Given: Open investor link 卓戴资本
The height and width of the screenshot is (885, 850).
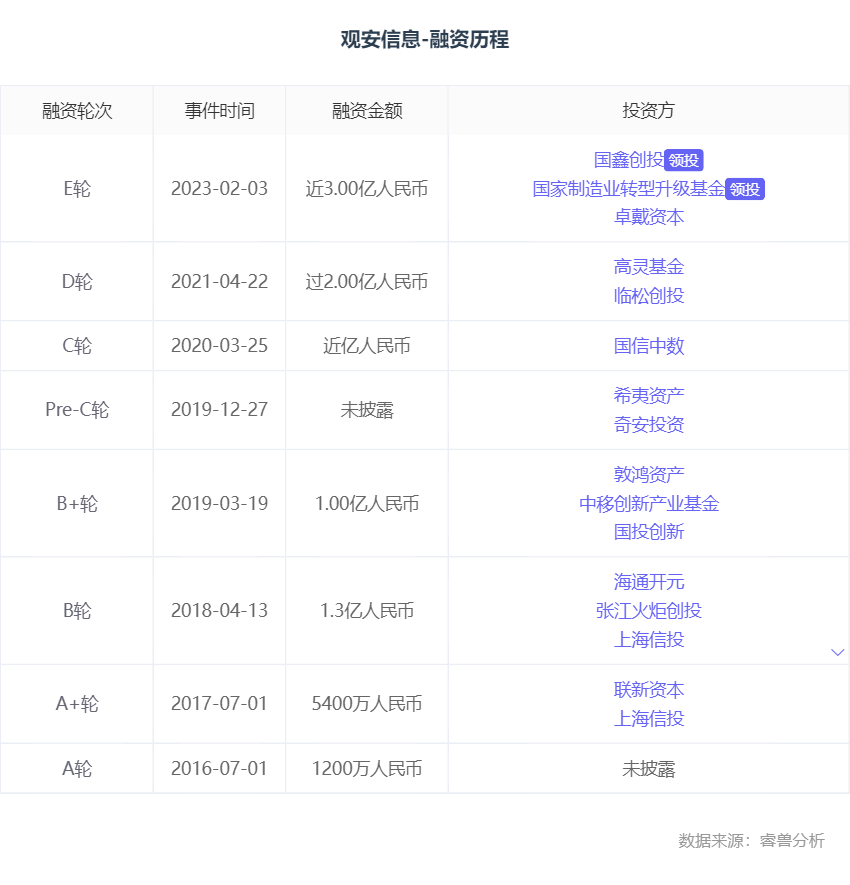Looking at the screenshot, I should pos(649,217).
